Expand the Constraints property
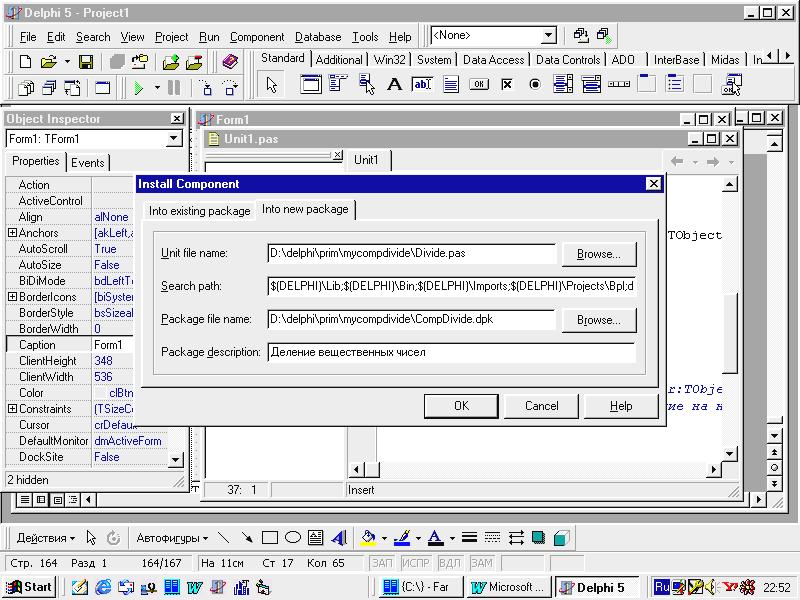 point(12,409)
